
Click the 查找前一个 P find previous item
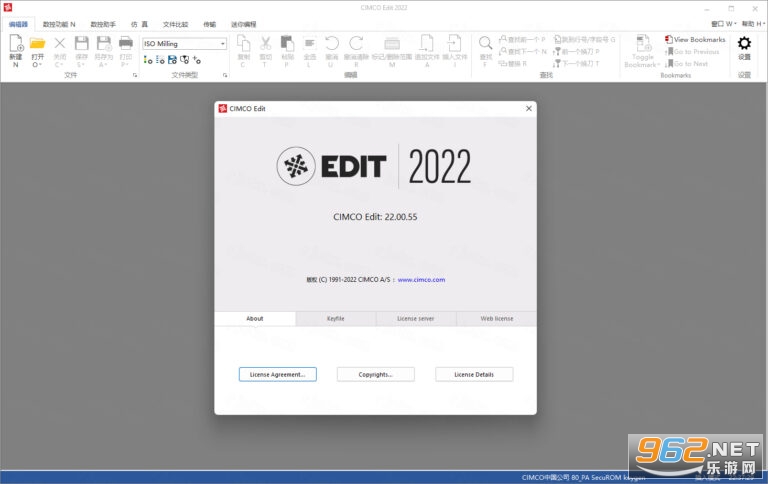(522, 39)
